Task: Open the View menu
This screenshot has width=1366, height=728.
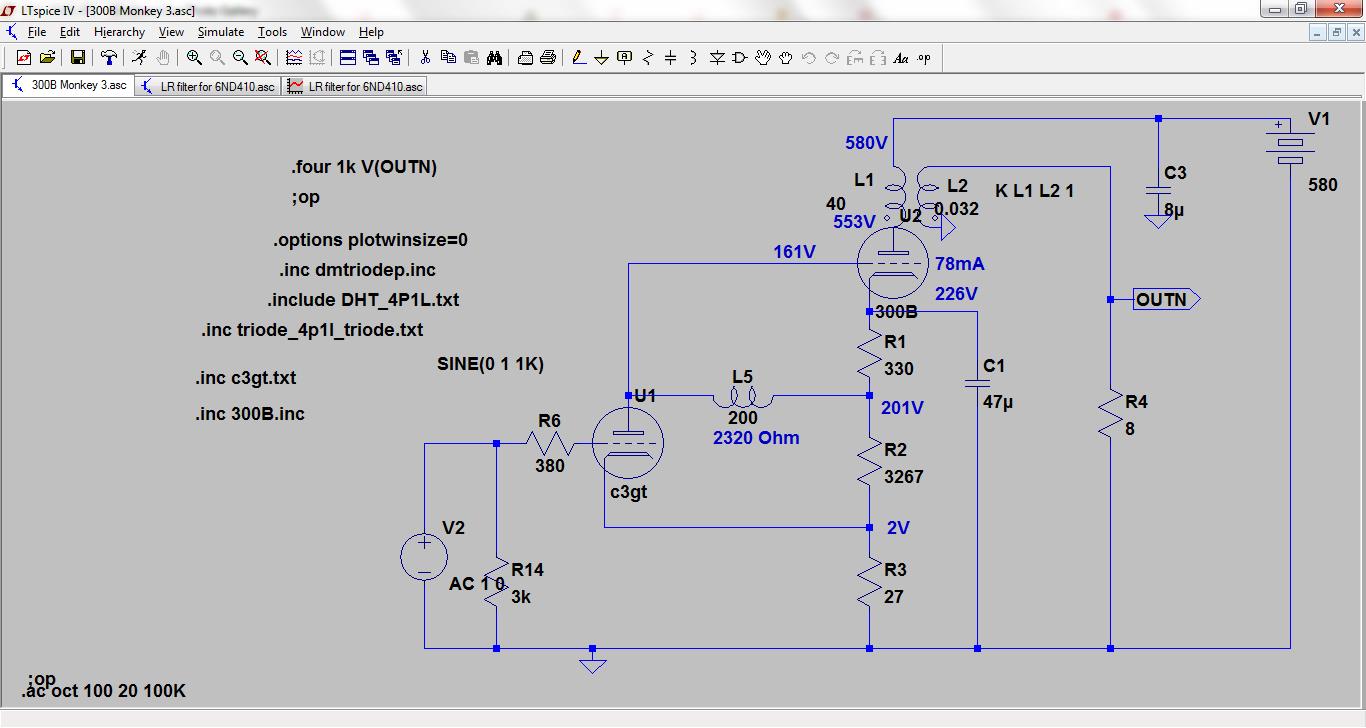Action: [x=171, y=32]
